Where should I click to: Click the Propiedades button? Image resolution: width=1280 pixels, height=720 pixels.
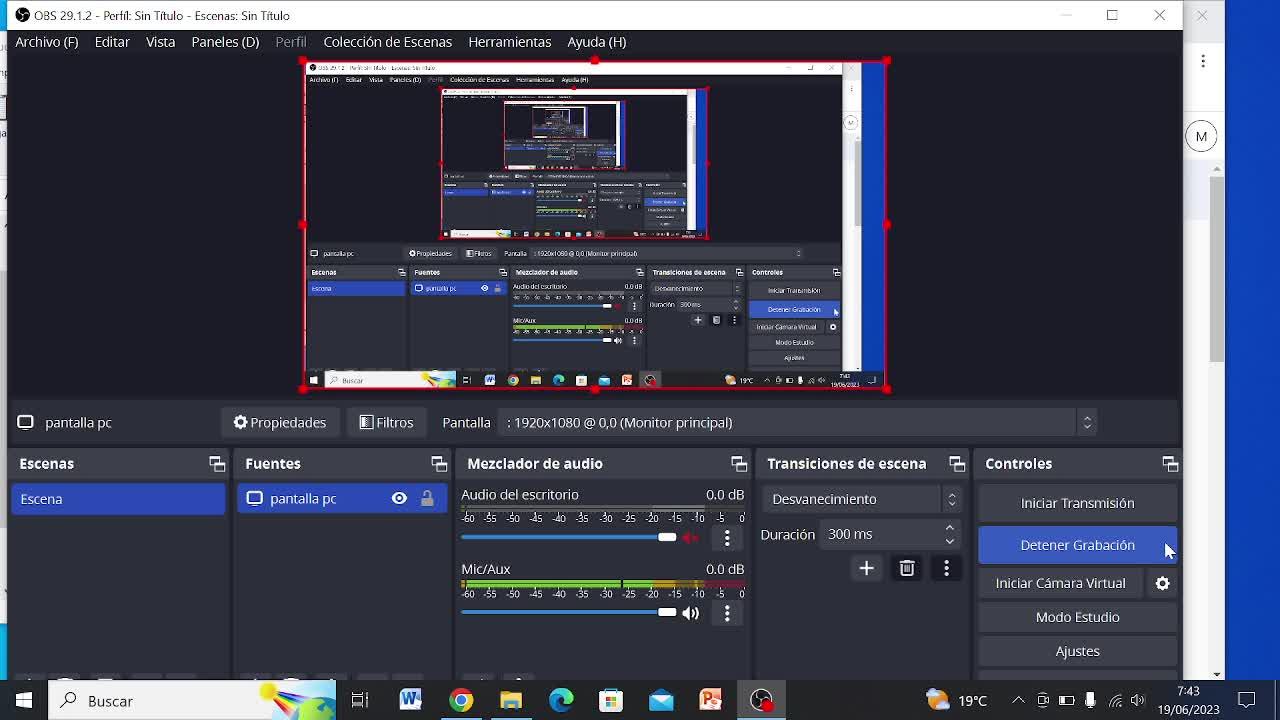[x=280, y=422]
